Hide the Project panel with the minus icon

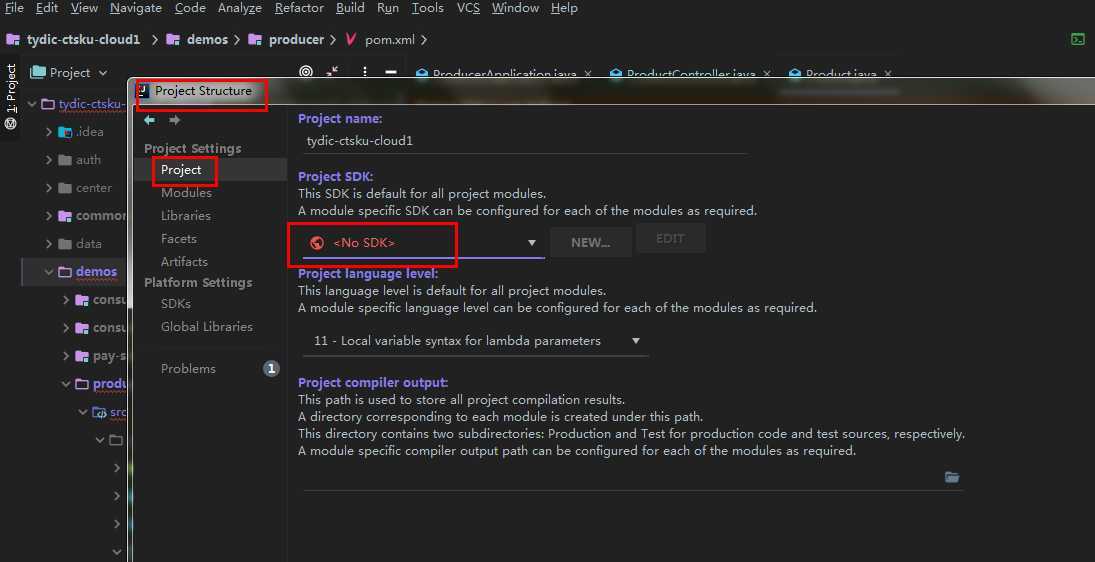point(391,72)
